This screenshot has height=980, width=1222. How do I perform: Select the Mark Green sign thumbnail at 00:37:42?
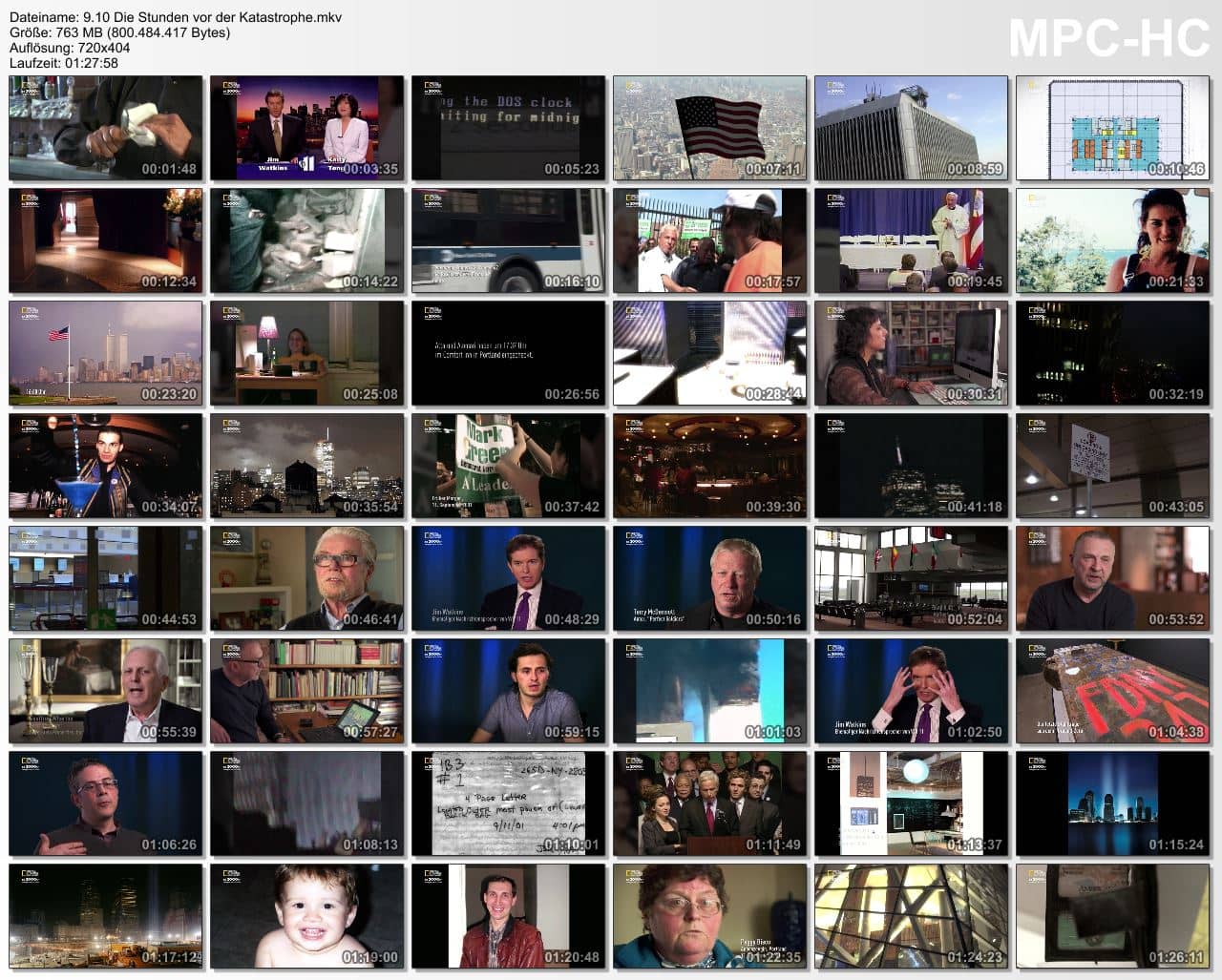coord(508,466)
